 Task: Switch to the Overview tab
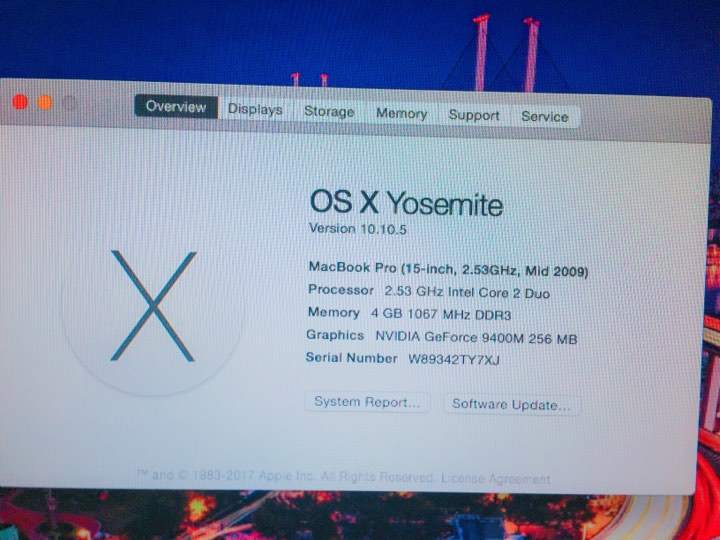coord(176,107)
